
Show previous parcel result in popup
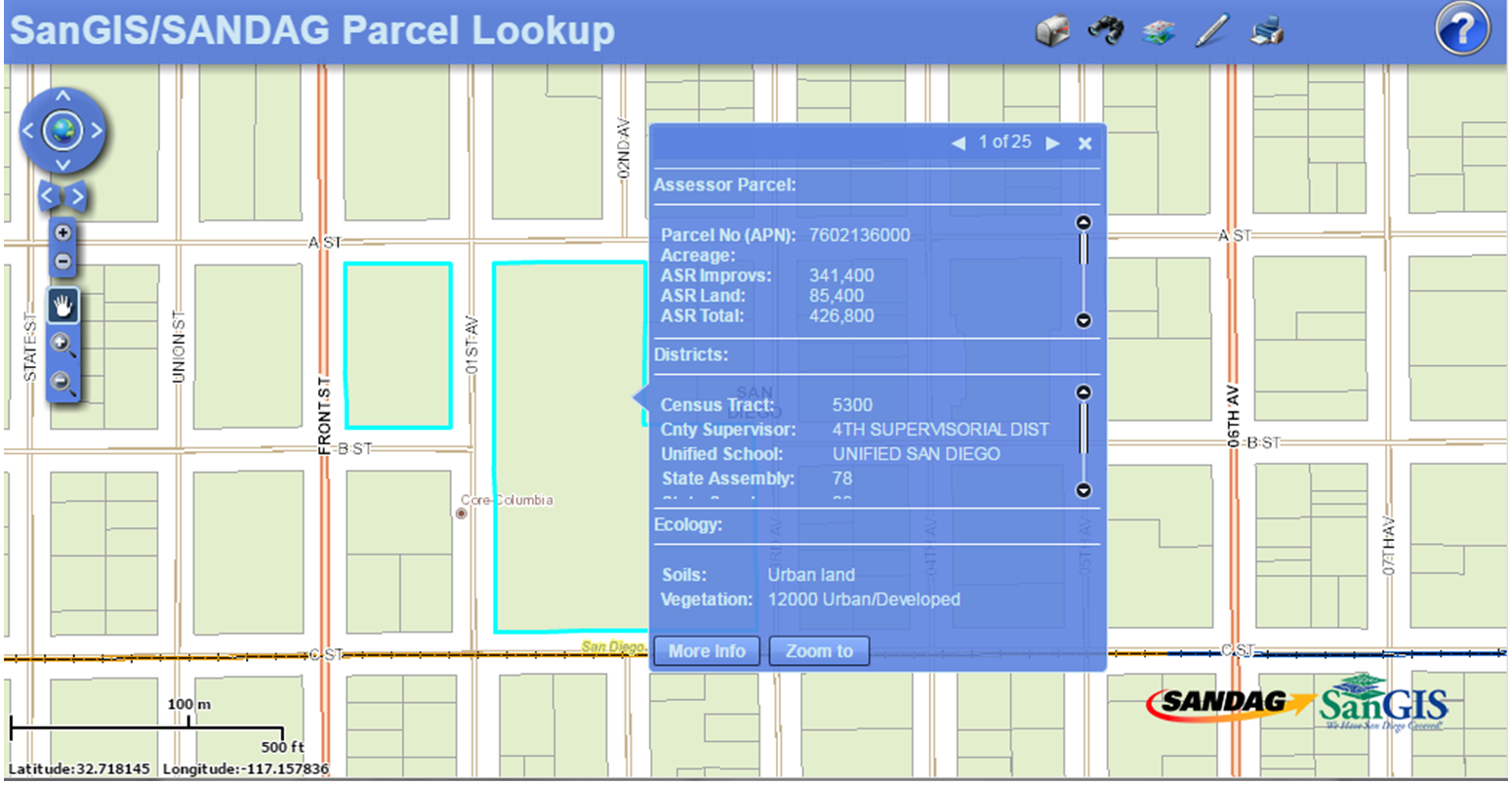[x=958, y=144]
